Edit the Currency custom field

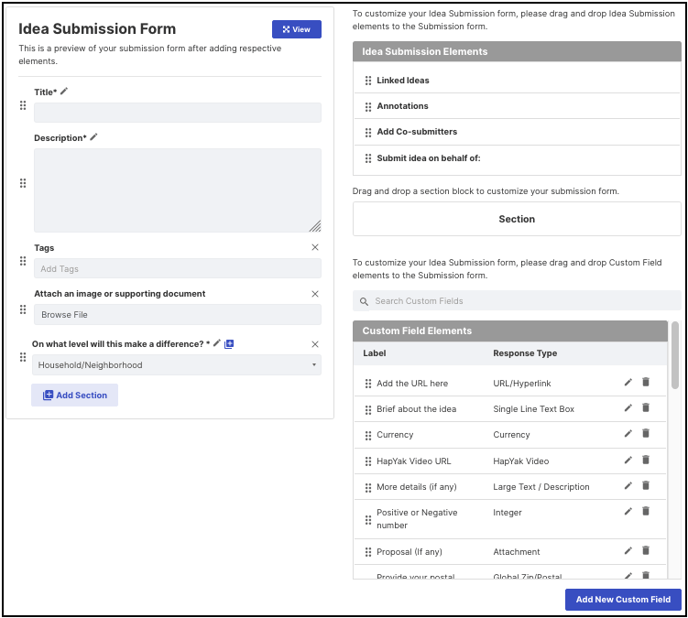[x=628, y=434]
